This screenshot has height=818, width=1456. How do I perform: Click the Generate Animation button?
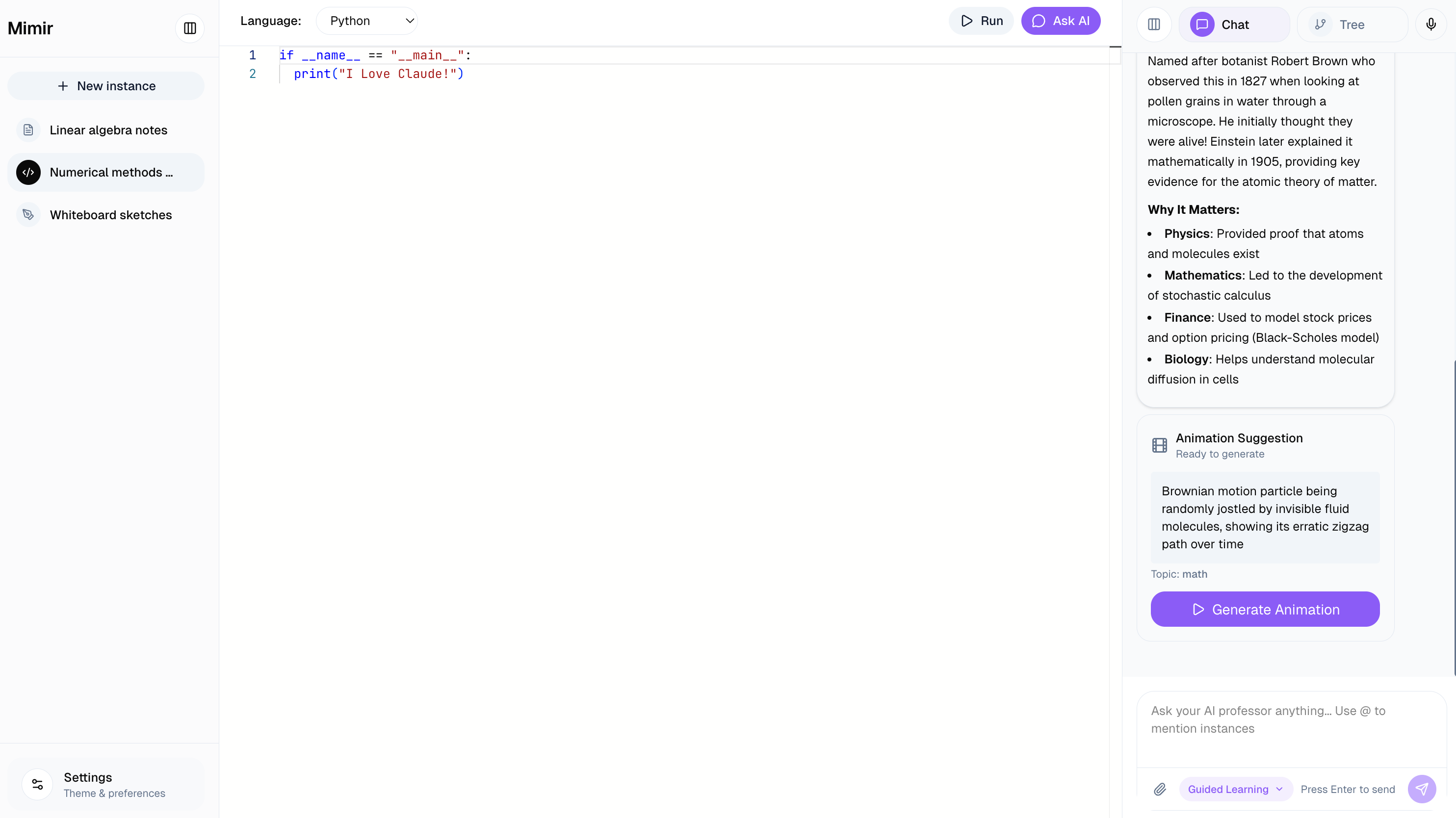1265,609
